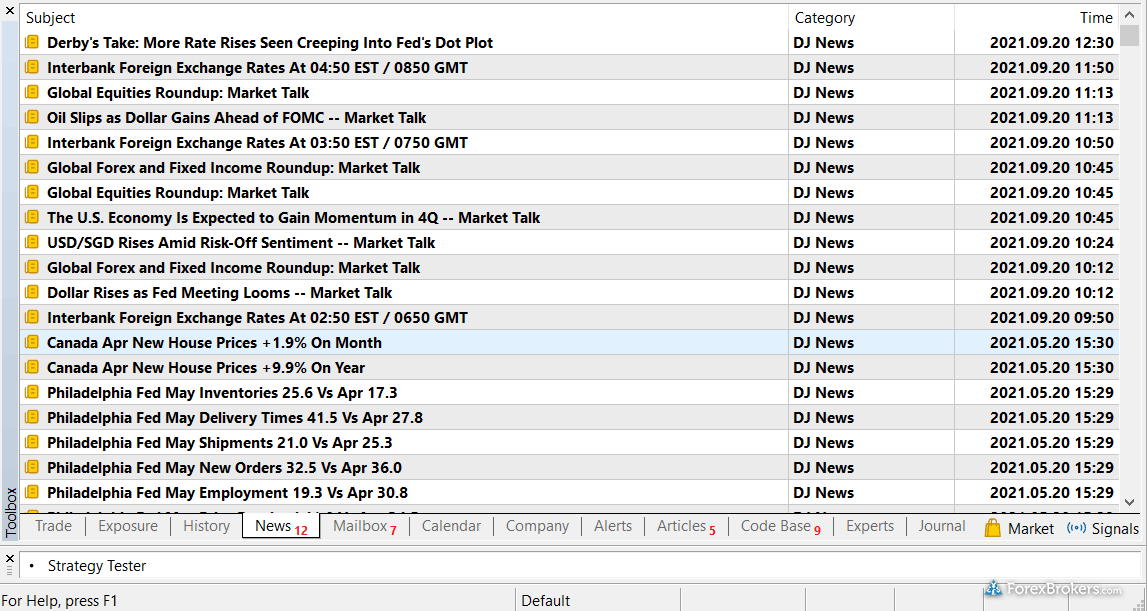Viewport: 1147px width, 611px height.
Task: Click the news icon beside Derby's Take headline
Action: pos(32,43)
